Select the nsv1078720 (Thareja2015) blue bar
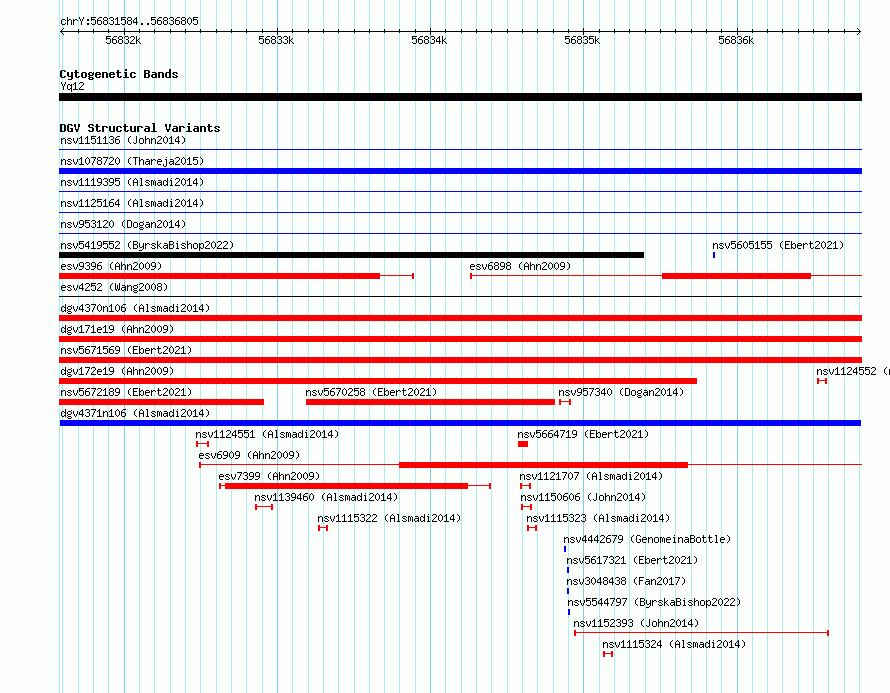The height and width of the screenshot is (693, 890). point(460,171)
